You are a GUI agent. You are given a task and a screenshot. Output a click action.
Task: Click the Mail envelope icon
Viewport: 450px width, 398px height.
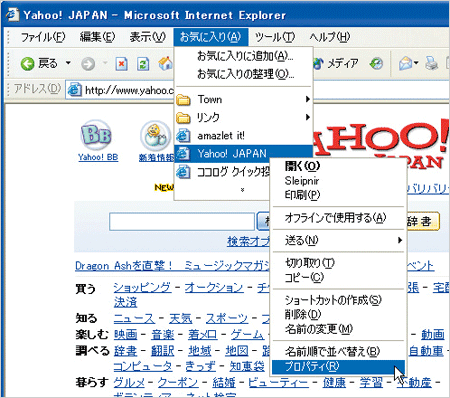(x=406, y=63)
